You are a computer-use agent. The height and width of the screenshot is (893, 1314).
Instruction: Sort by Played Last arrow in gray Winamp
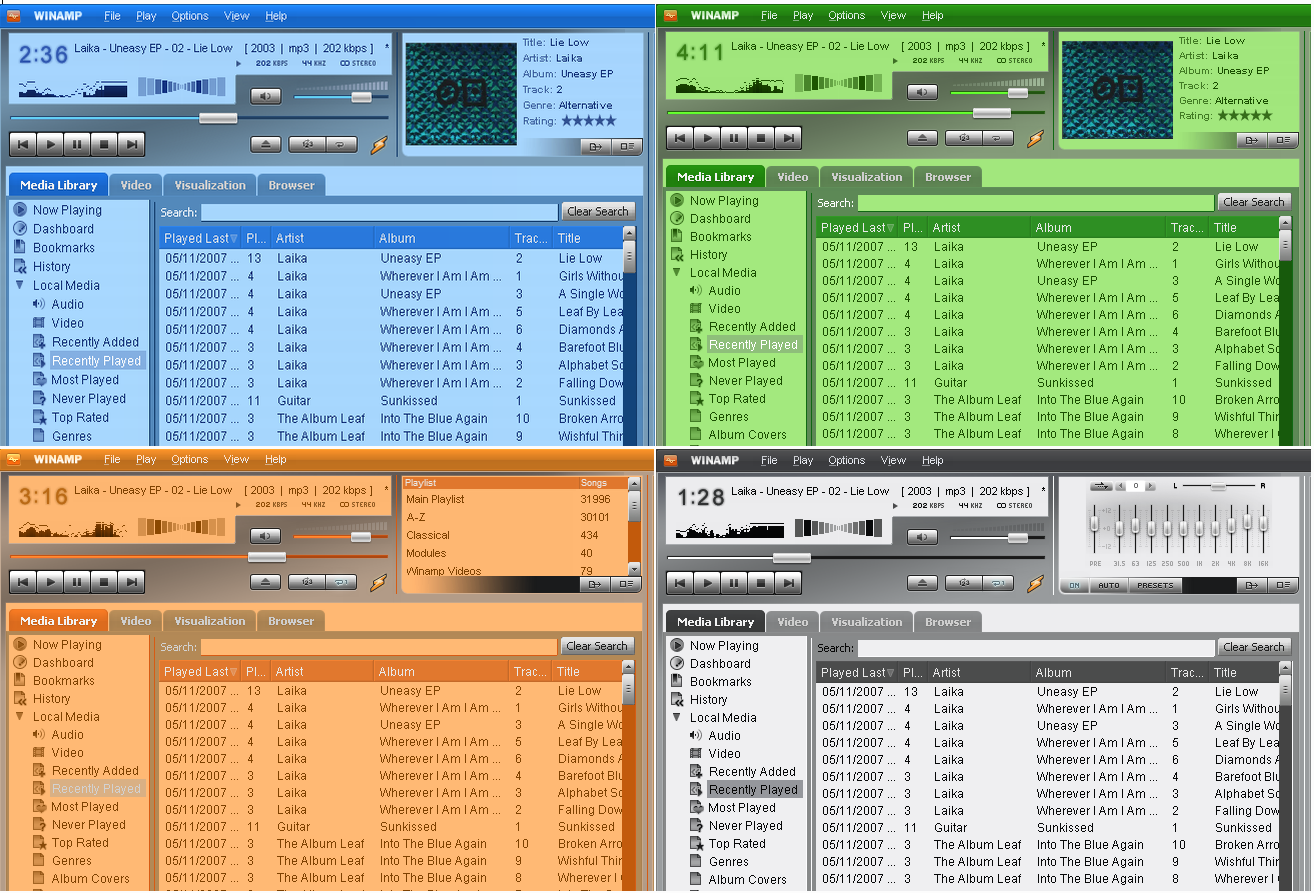coord(891,673)
